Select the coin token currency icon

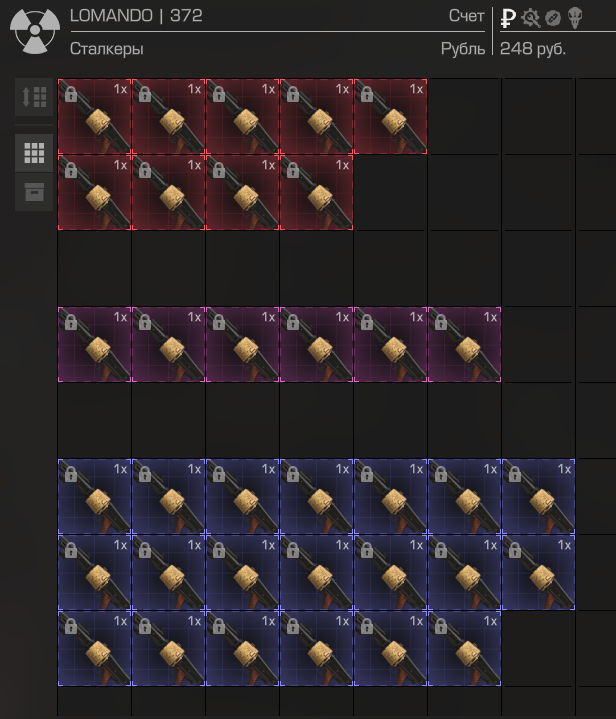coord(553,18)
